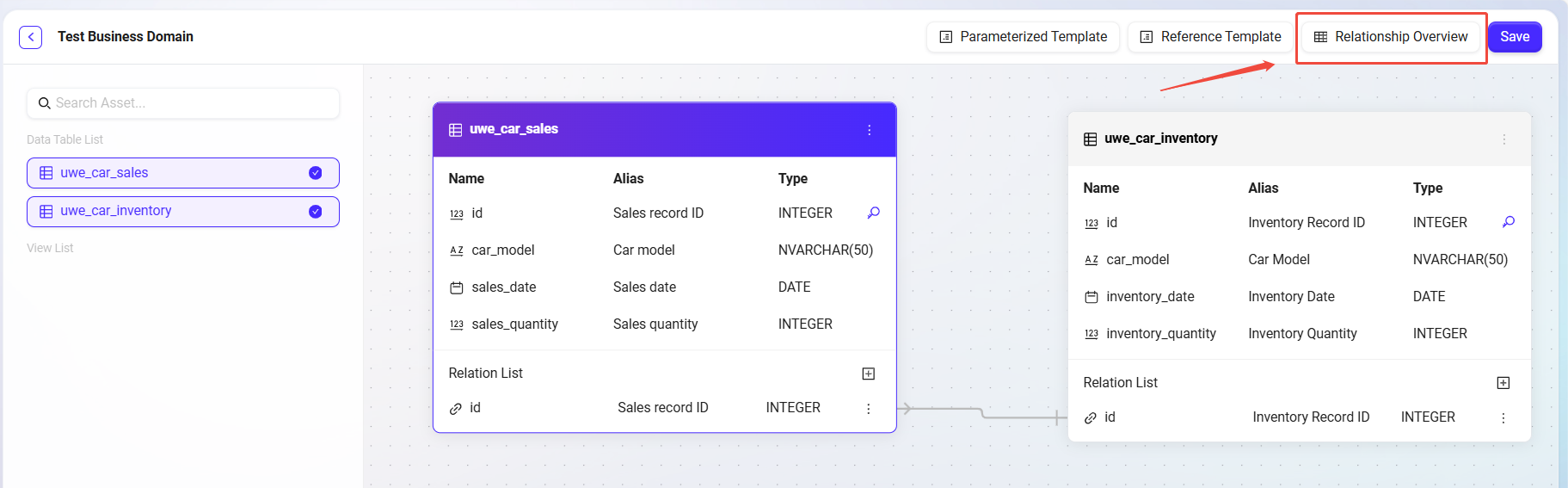The height and width of the screenshot is (488, 1568).
Task: Add a relation in uwe_car_inventory Relation List
Action: [x=1503, y=383]
